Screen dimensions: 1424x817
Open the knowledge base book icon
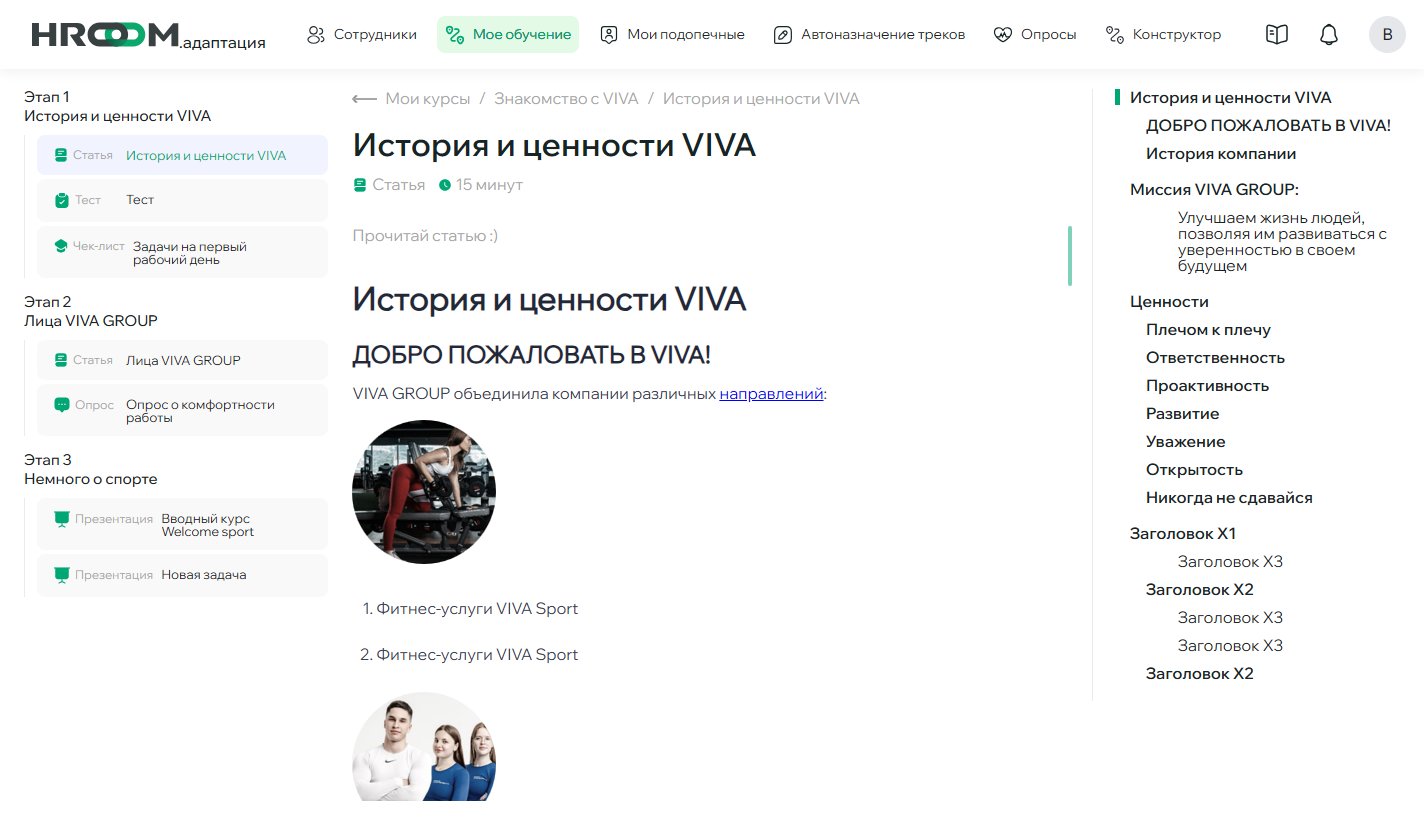tap(1276, 35)
